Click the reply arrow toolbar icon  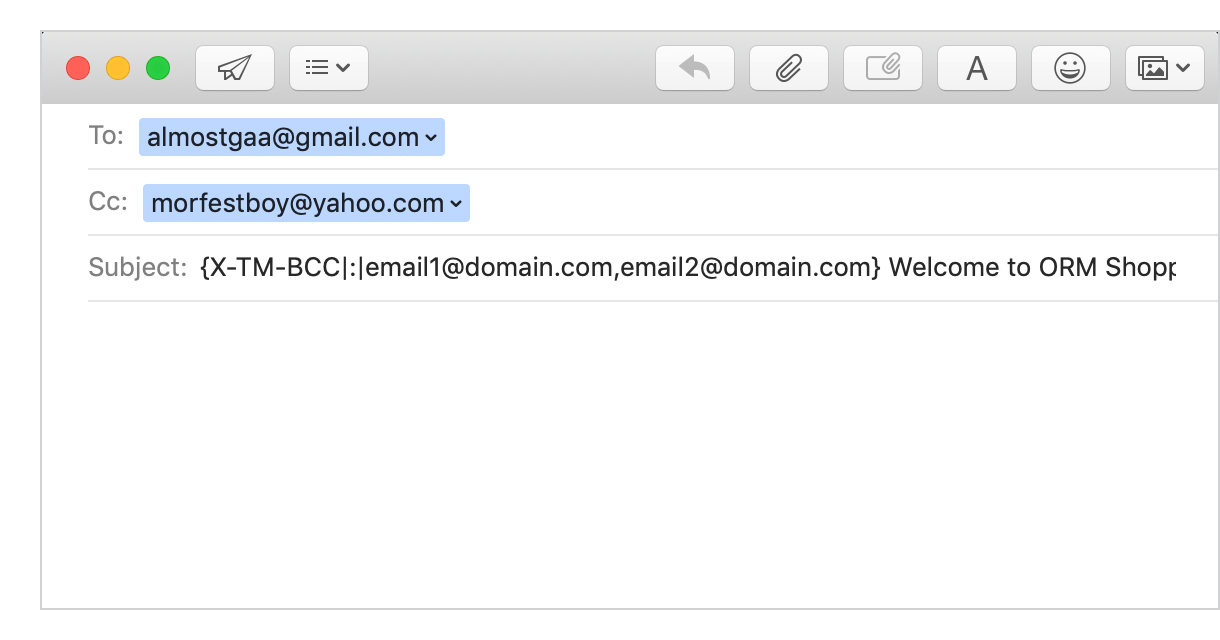point(694,68)
